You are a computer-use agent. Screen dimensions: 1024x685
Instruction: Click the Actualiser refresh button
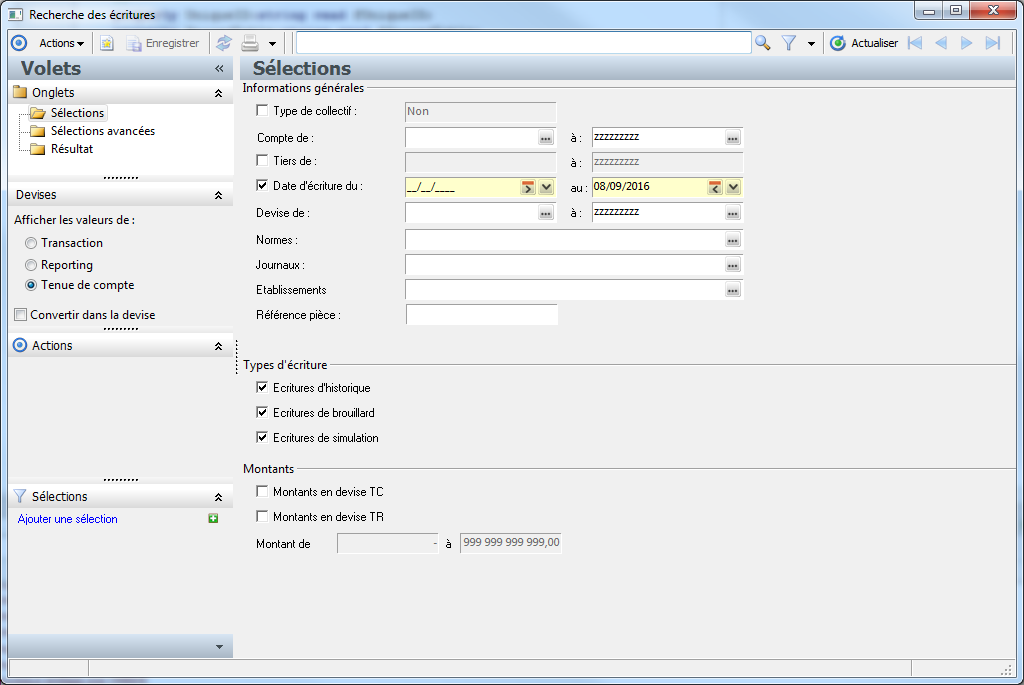(864, 43)
